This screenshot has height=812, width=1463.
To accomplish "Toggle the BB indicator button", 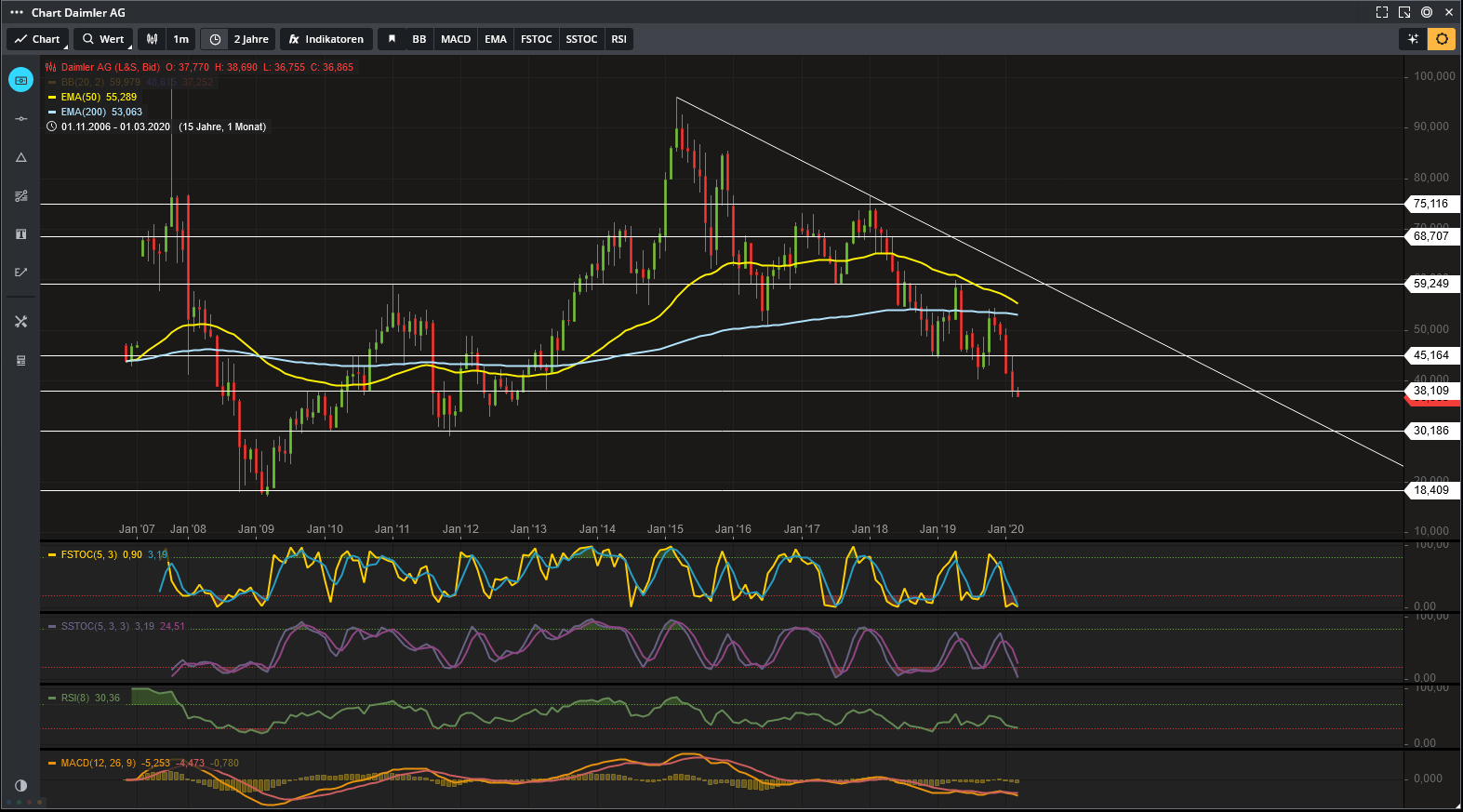I will click(x=419, y=39).
